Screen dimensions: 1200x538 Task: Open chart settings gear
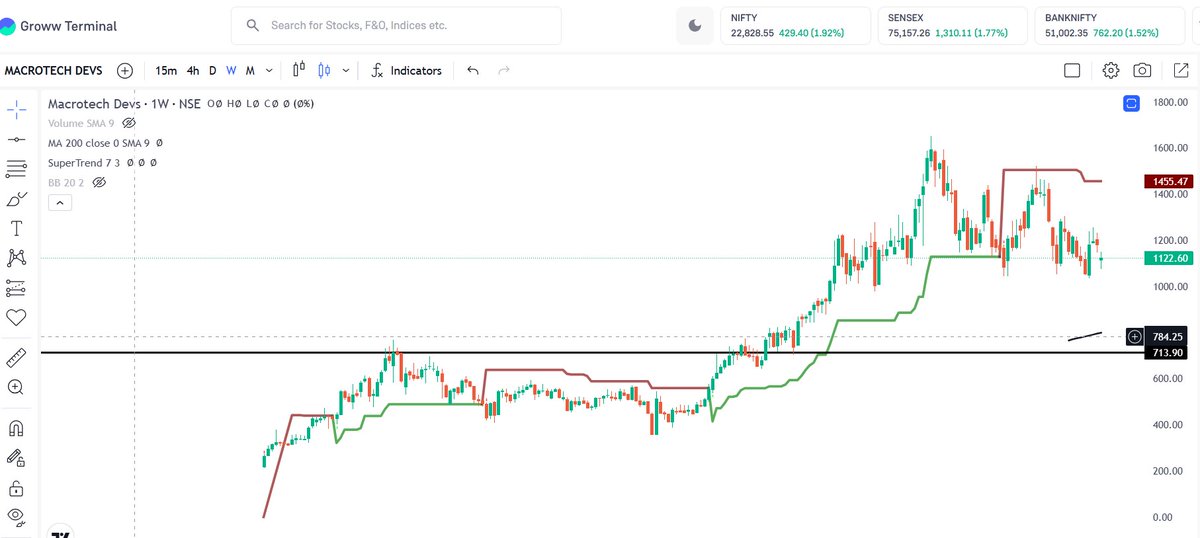(1110, 70)
